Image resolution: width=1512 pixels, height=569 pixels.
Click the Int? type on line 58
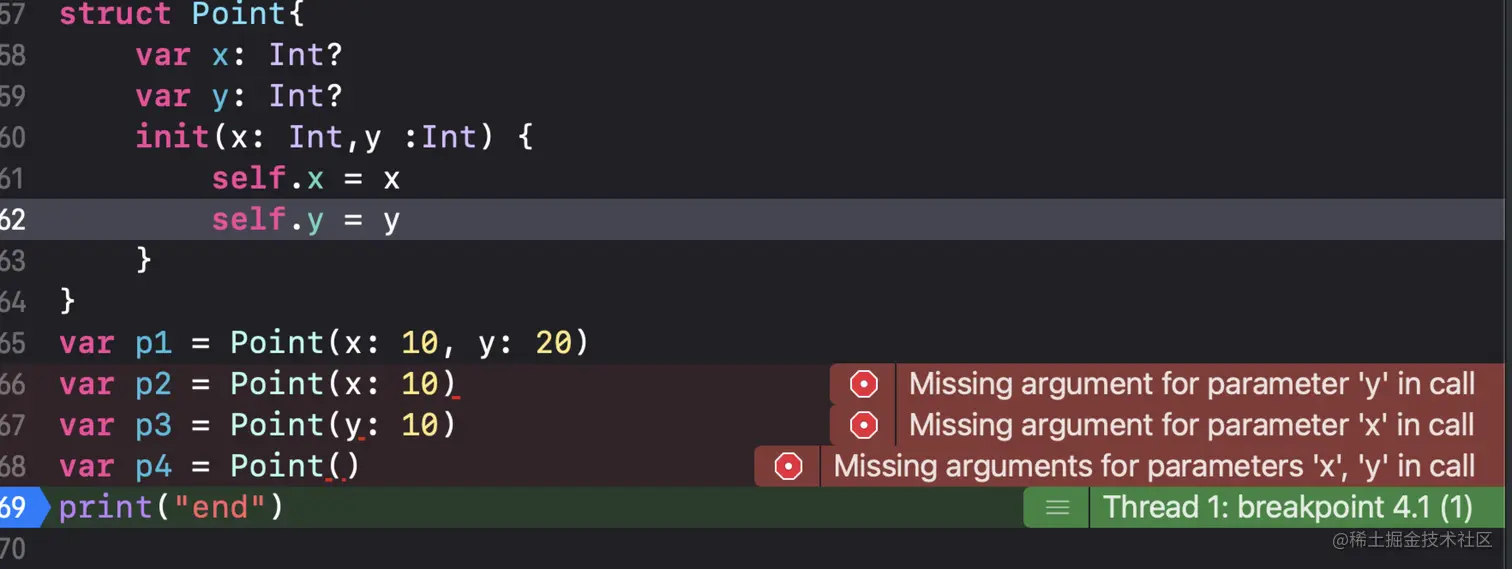(x=306, y=55)
